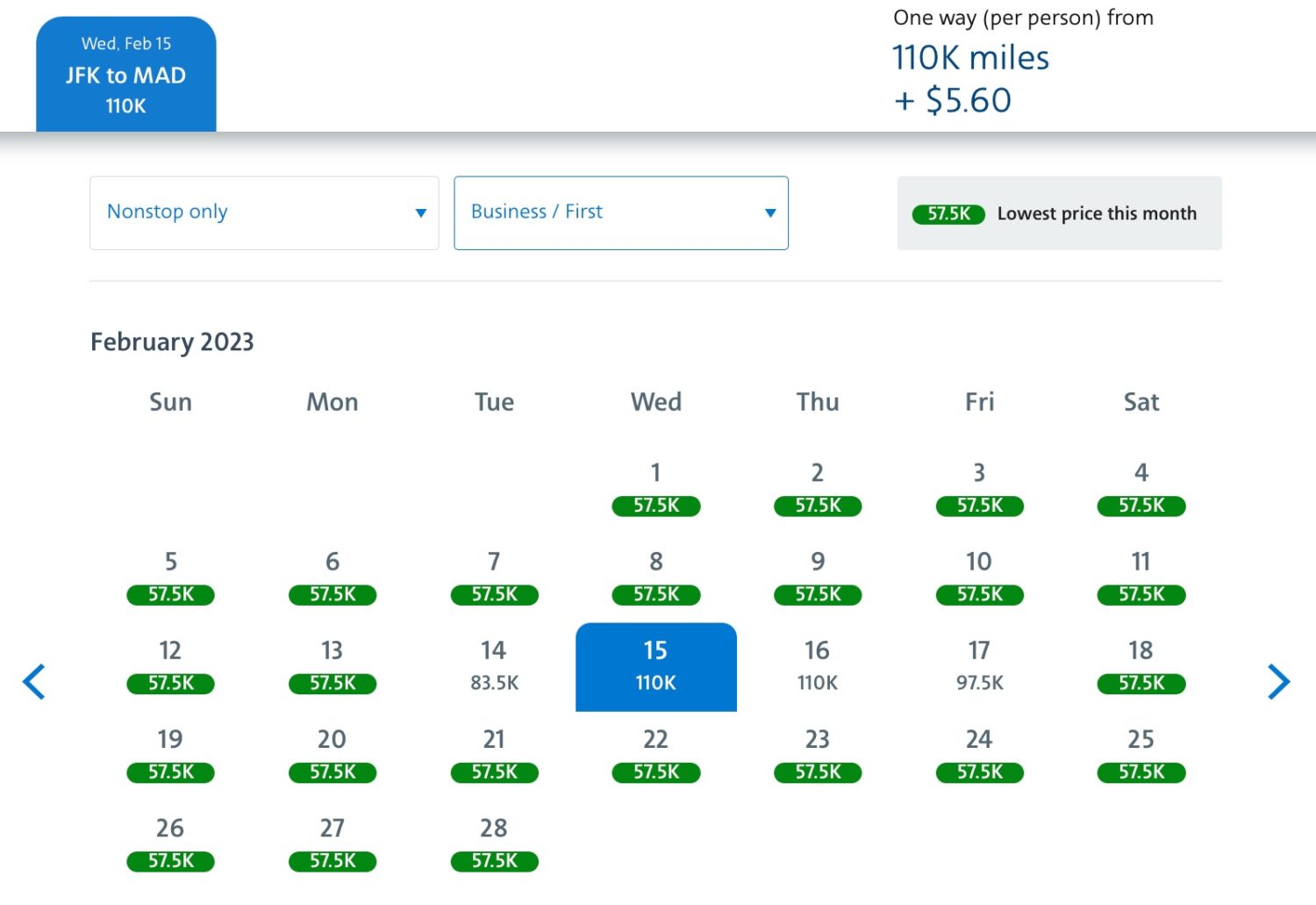Select Sunday February 5
This screenshot has height=905, width=1316.
pos(170,578)
